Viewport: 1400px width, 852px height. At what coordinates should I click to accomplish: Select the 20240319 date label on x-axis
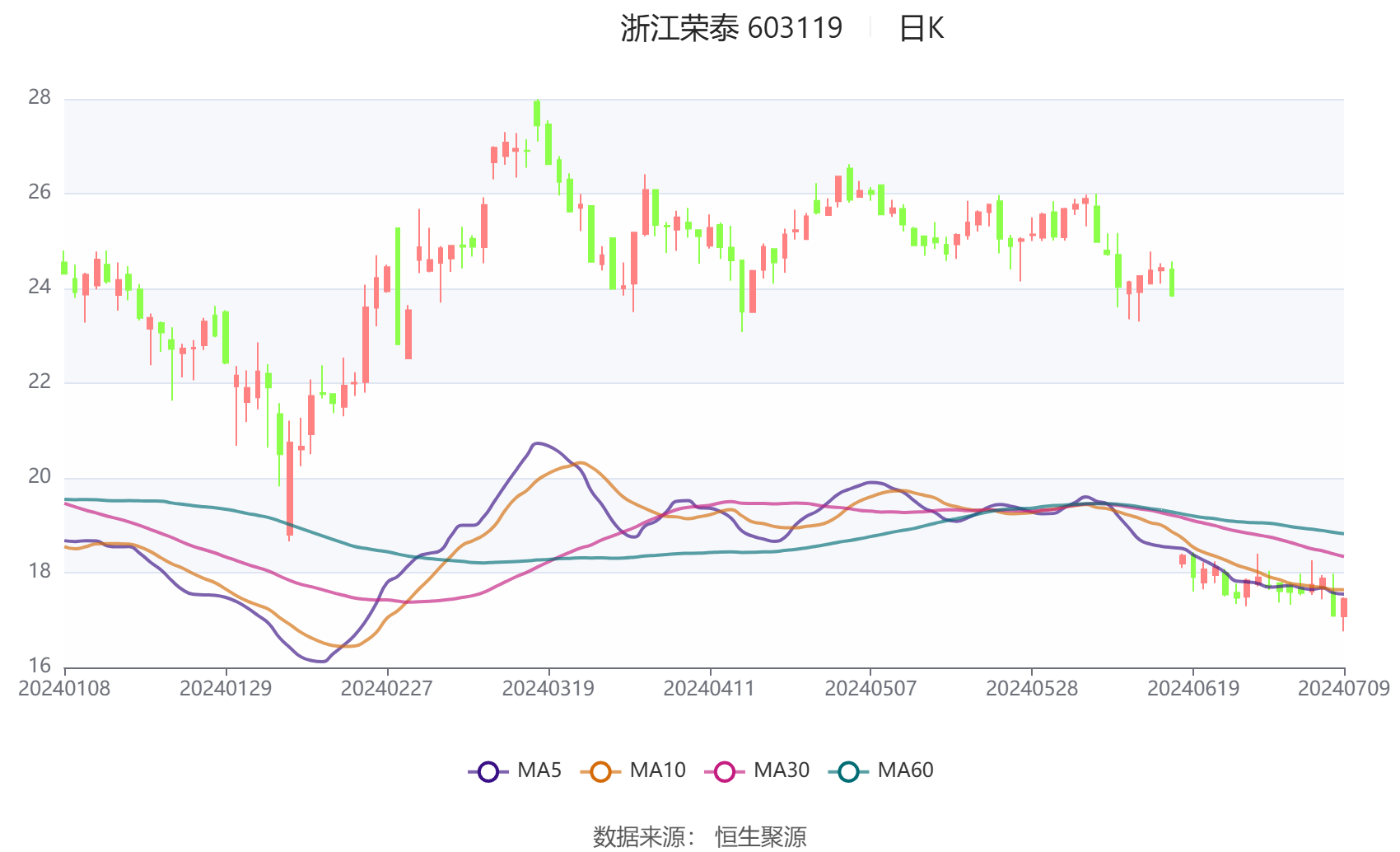click(548, 689)
